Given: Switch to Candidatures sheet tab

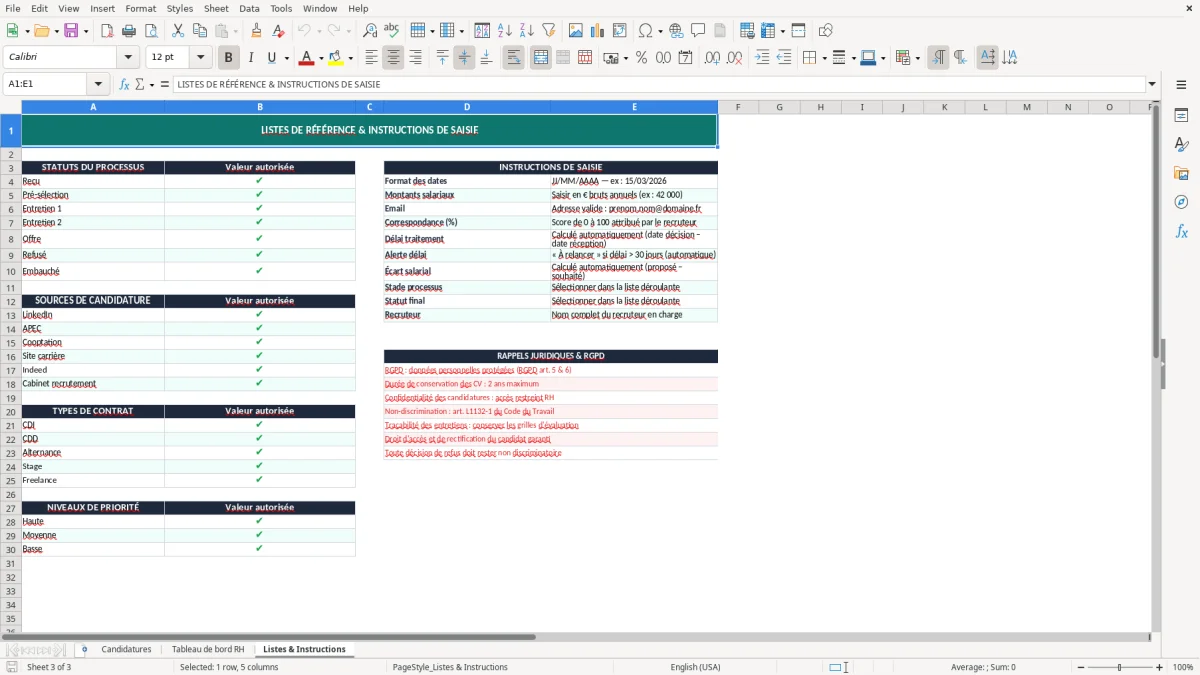Looking at the screenshot, I should (x=126, y=649).
